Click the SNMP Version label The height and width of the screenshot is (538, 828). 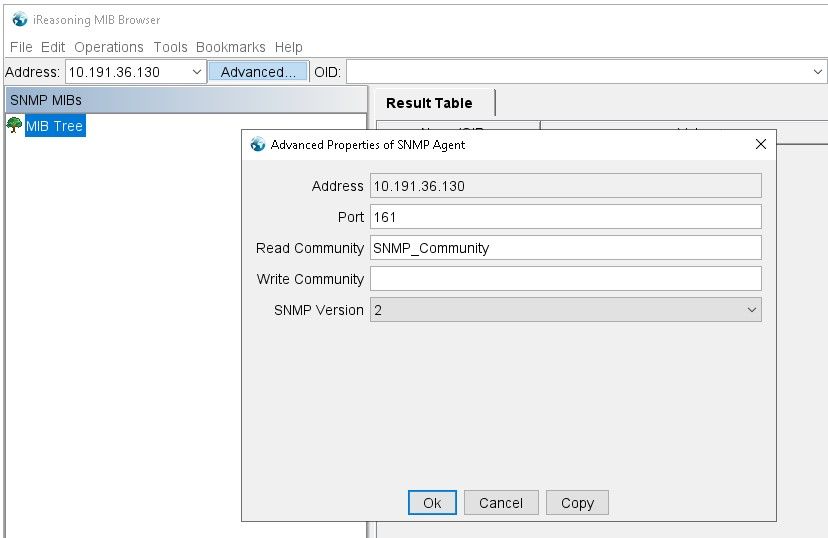pyautogui.click(x=318, y=310)
